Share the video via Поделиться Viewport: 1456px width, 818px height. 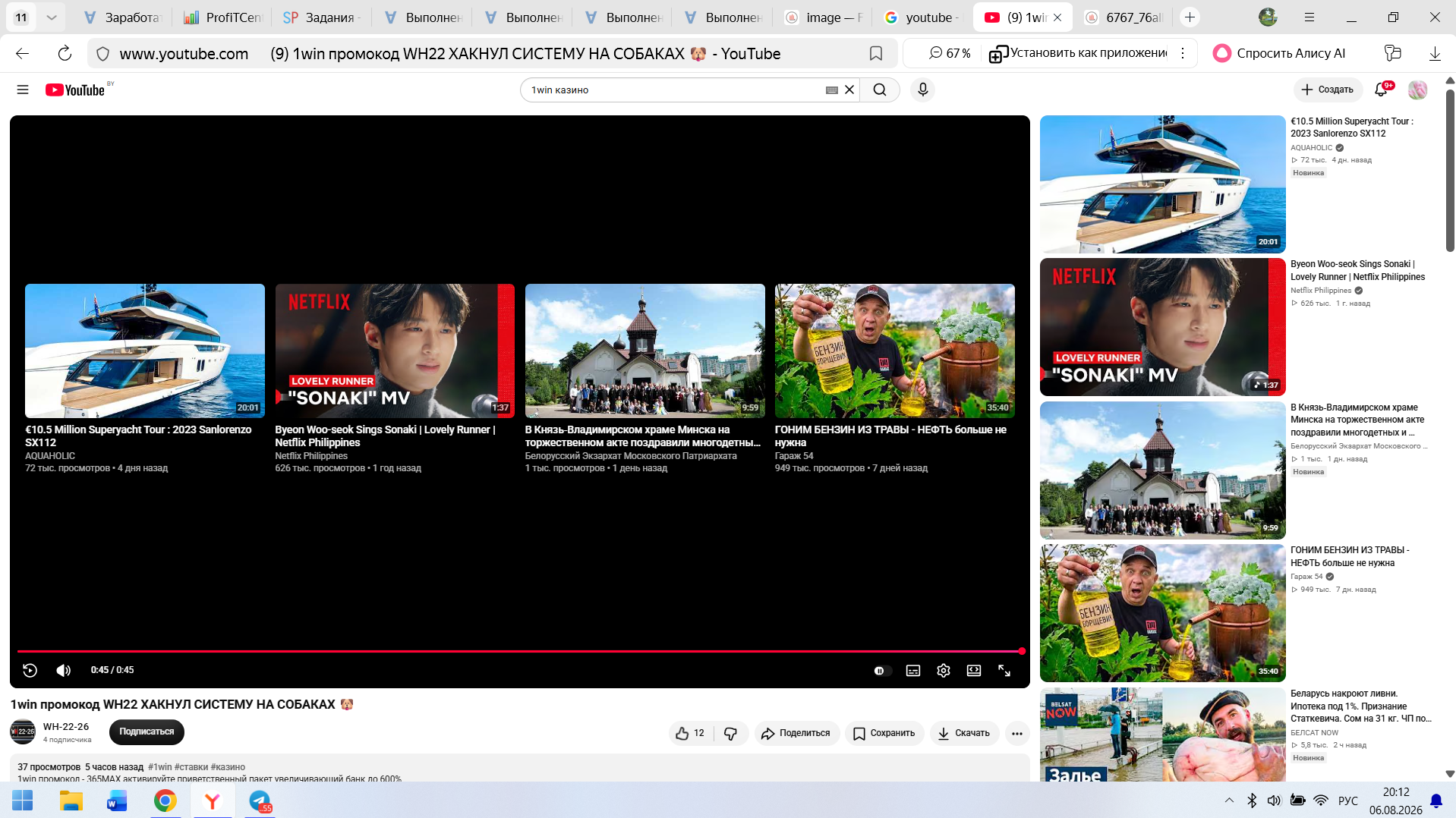[x=796, y=733]
